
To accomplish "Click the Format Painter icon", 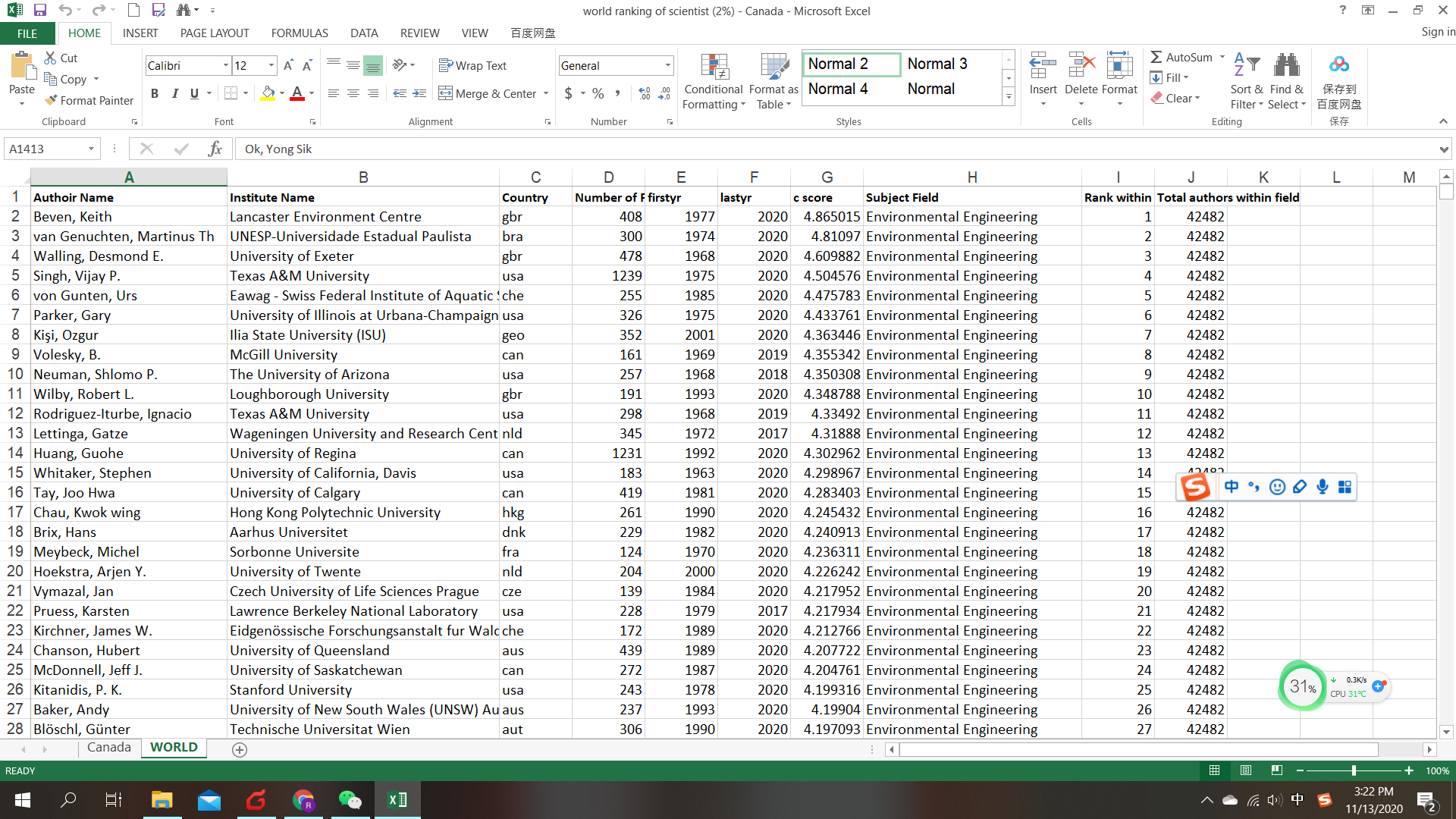I will (51, 100).
